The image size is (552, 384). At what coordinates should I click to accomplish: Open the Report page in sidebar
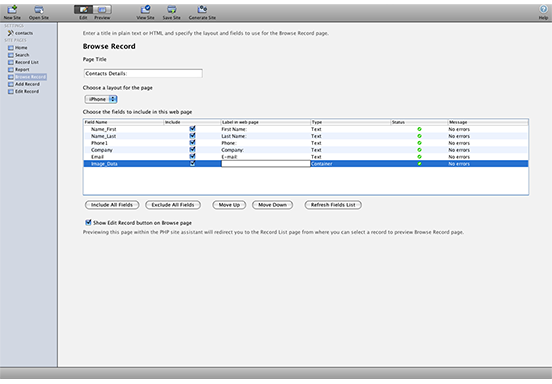(x=19, y=70)
